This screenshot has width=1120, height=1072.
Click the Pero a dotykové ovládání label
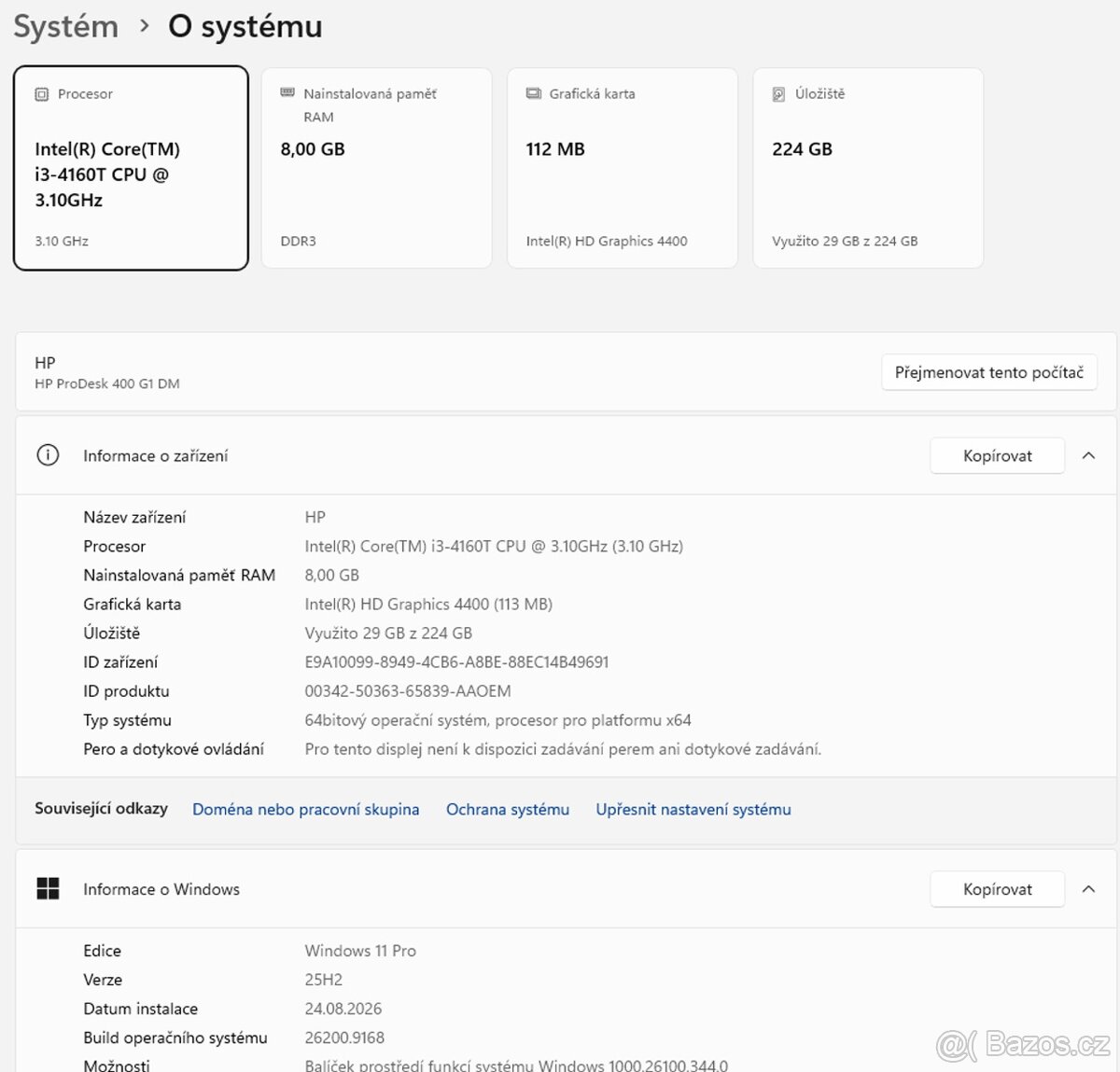174,748
